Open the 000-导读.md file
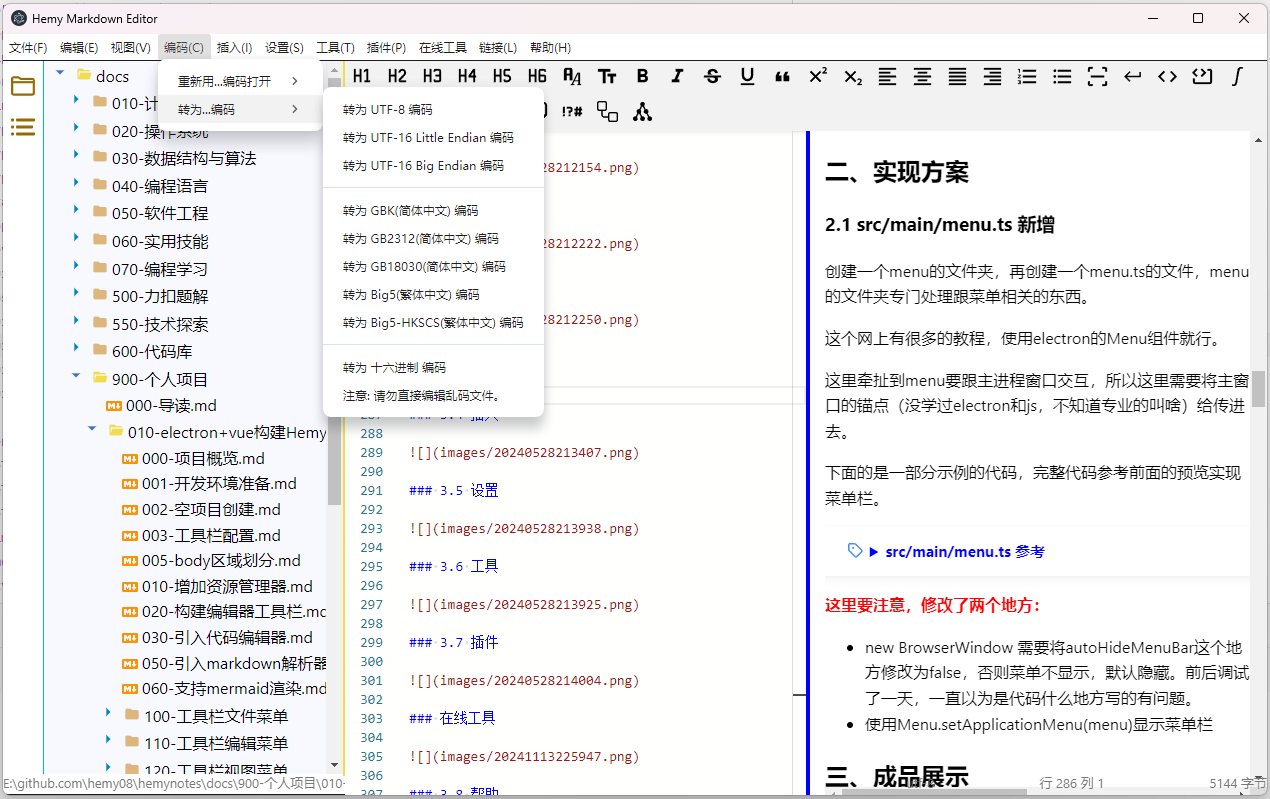Image resolution: width=1270 pixels, height=799 pixels. (x=170, y=406)
